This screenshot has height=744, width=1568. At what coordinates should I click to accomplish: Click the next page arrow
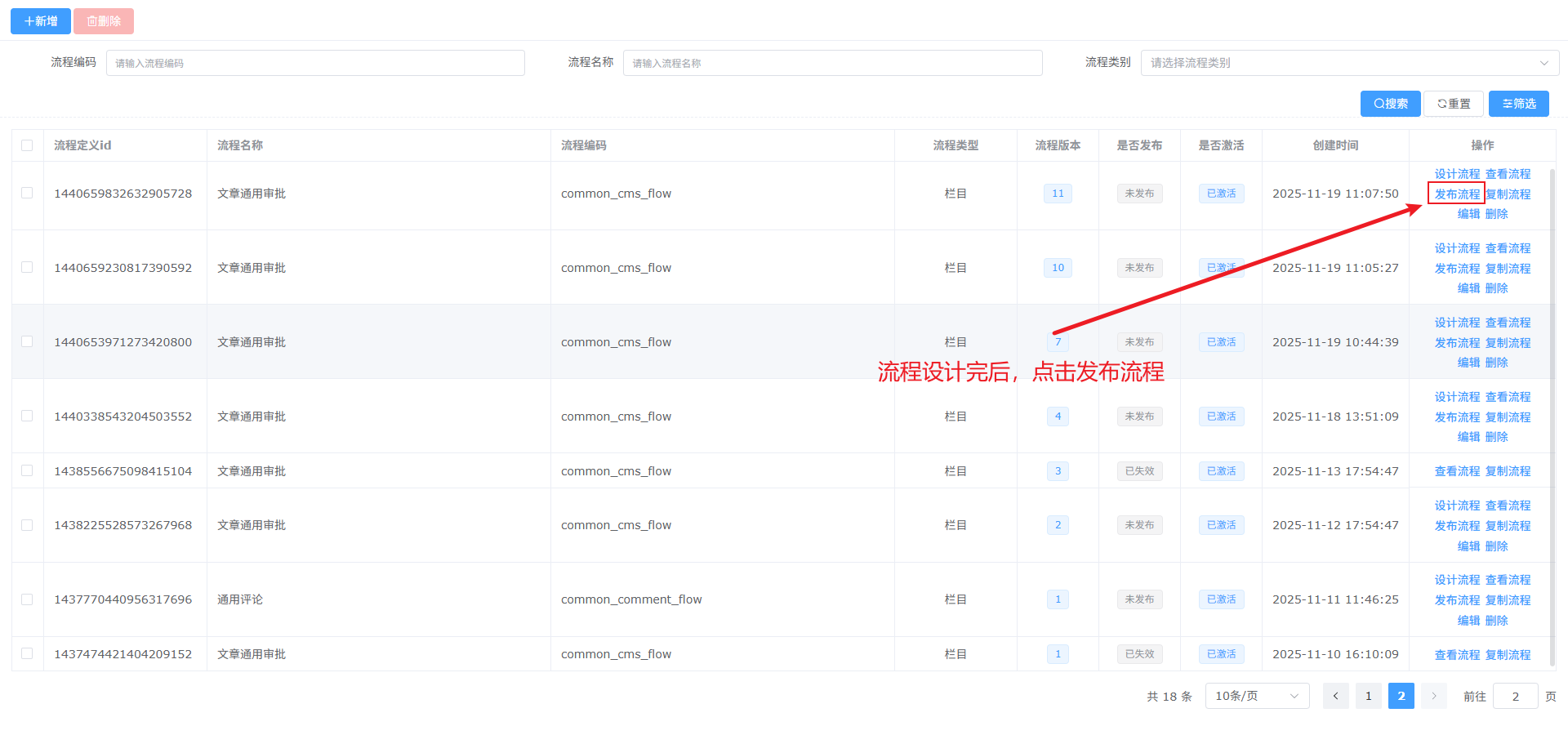1433,696
